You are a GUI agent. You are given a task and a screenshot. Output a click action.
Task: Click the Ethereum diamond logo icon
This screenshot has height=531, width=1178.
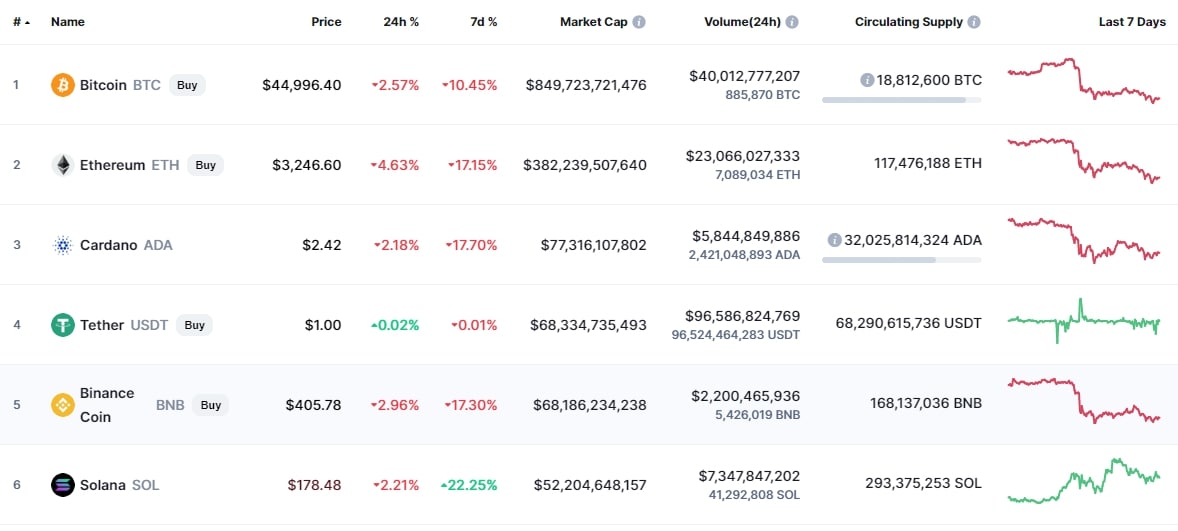pyautogui.click(x=62, y=164)
